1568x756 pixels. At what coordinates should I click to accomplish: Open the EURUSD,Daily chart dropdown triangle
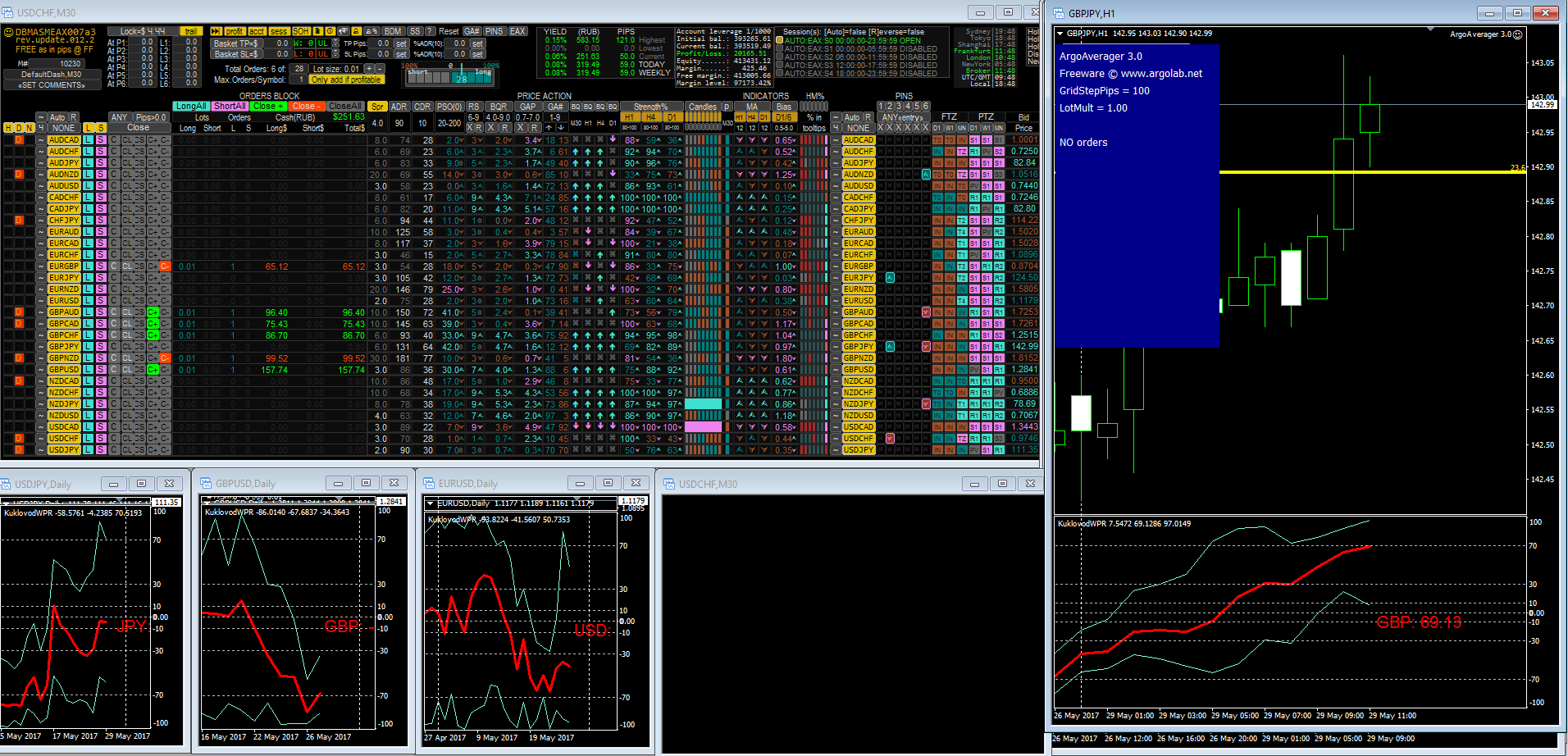[x=430, y=503]
